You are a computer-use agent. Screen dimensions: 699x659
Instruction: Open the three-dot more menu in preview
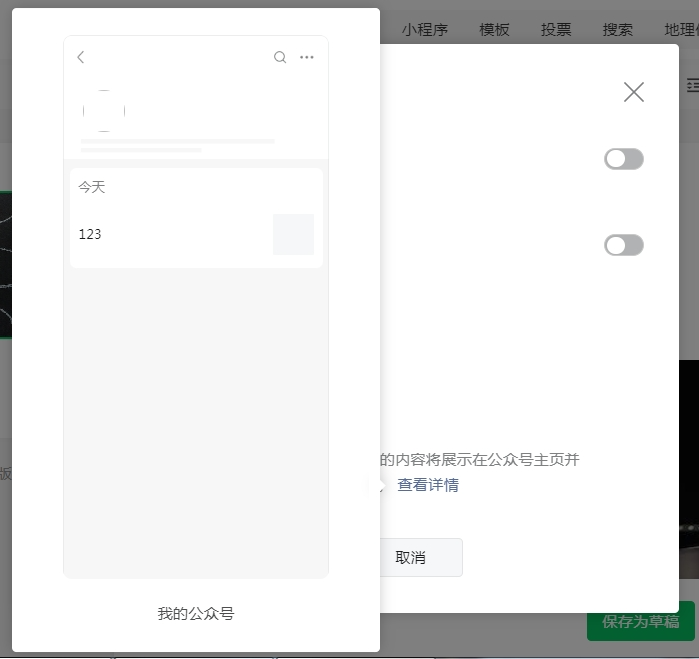(x=307, y=57)
